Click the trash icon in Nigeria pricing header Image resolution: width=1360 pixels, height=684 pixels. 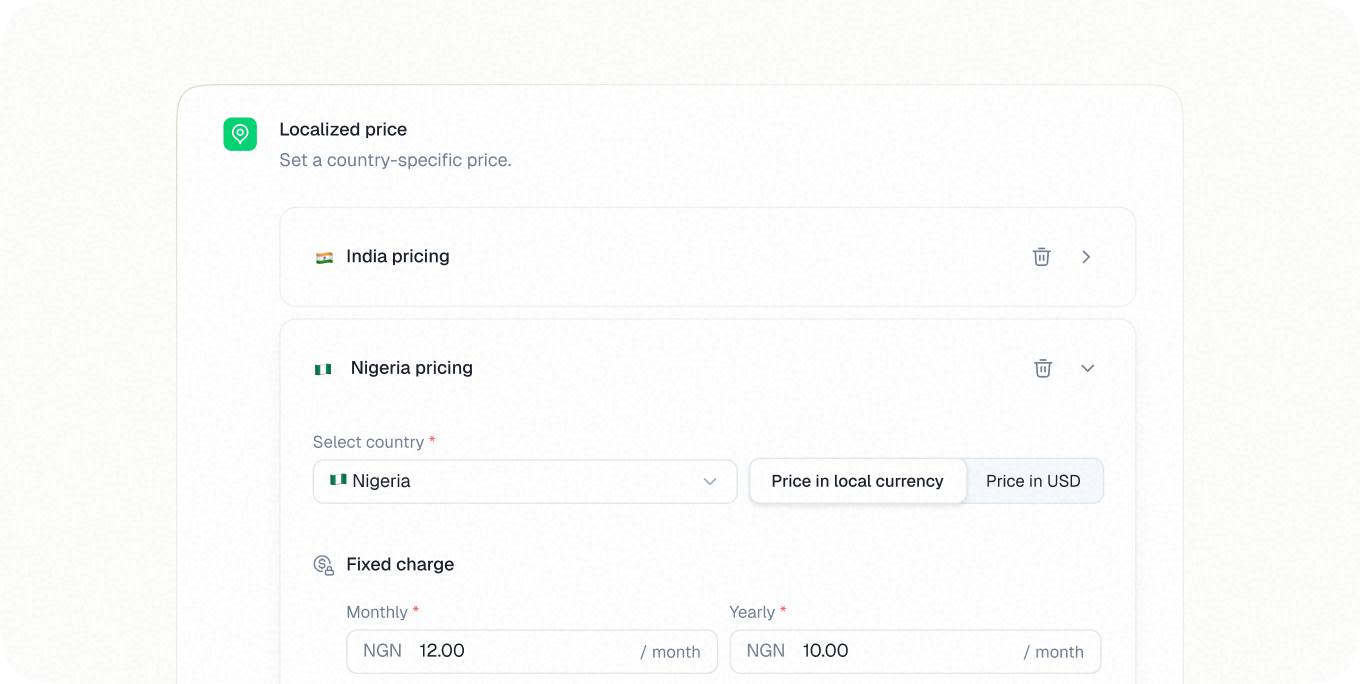[x=1043, y=368]
